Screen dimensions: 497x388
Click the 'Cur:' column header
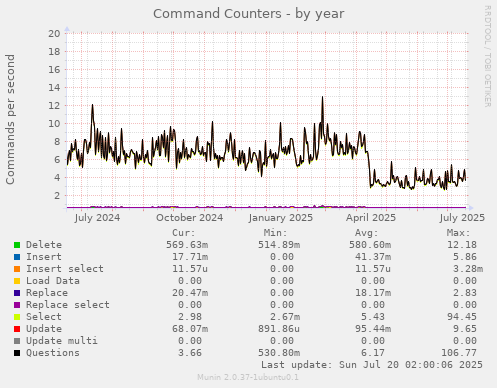click(x=184, y=233)
